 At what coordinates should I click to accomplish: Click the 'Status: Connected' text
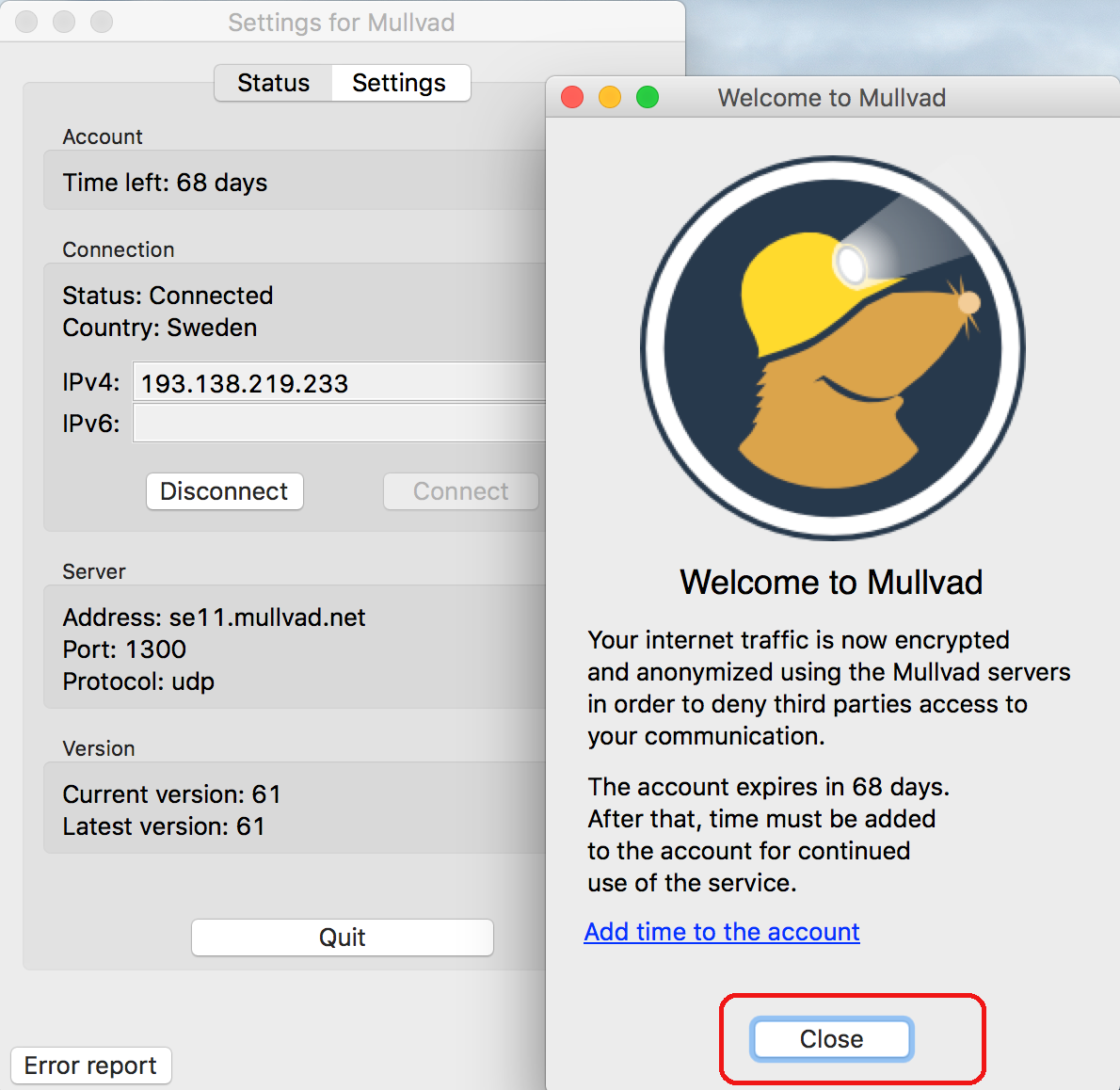click(x=168, y=295)
